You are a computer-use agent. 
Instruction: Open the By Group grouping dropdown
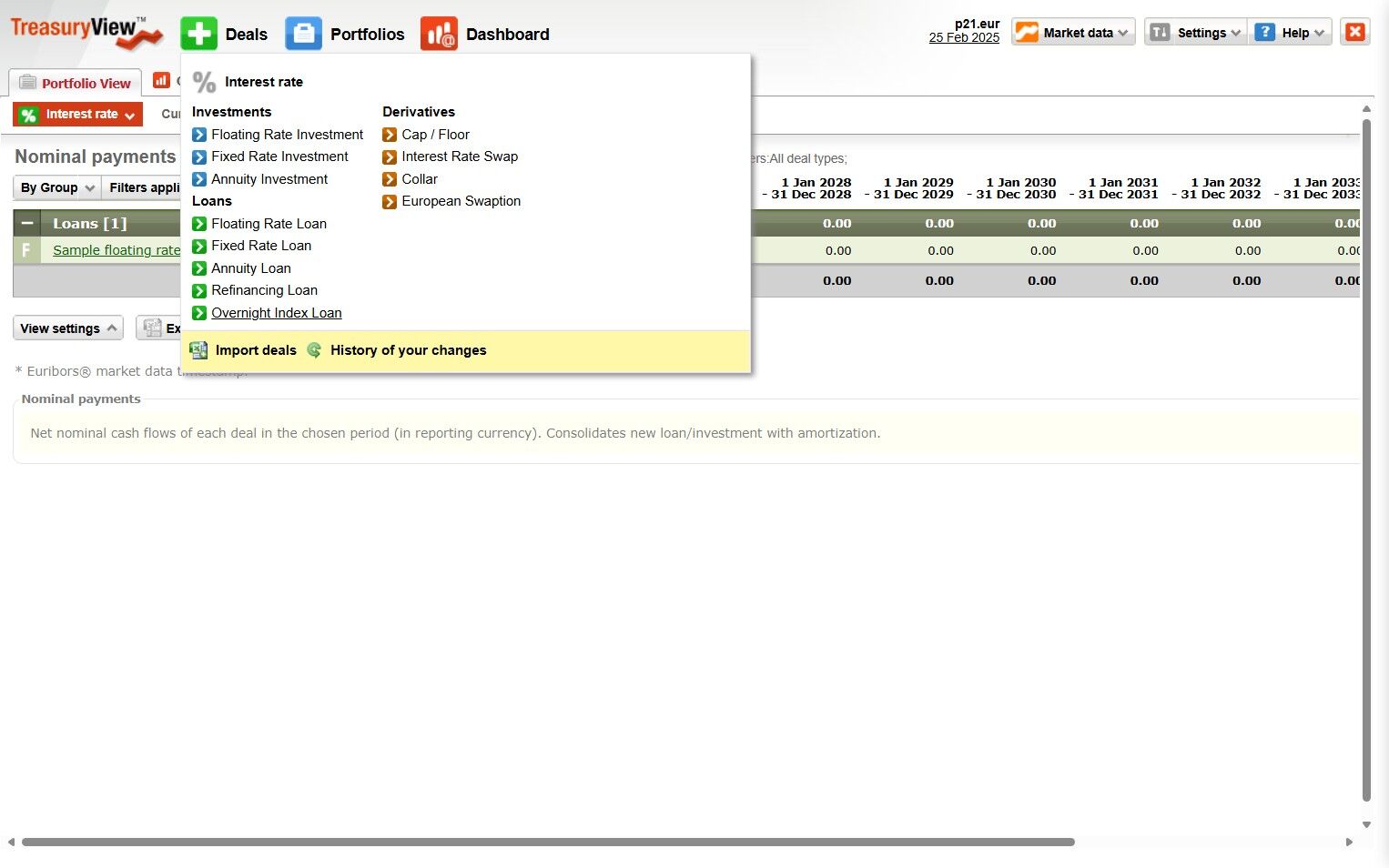(x=57, y=187)
